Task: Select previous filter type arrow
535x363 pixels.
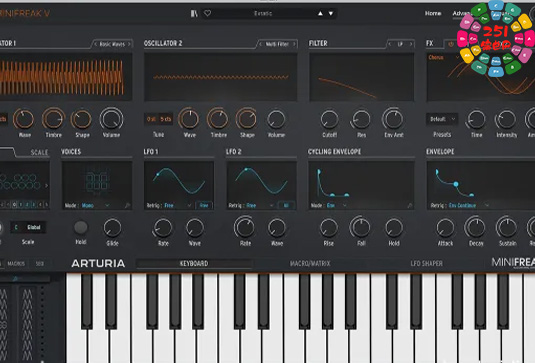Action: pyautogui.click(x=390, y=44)
